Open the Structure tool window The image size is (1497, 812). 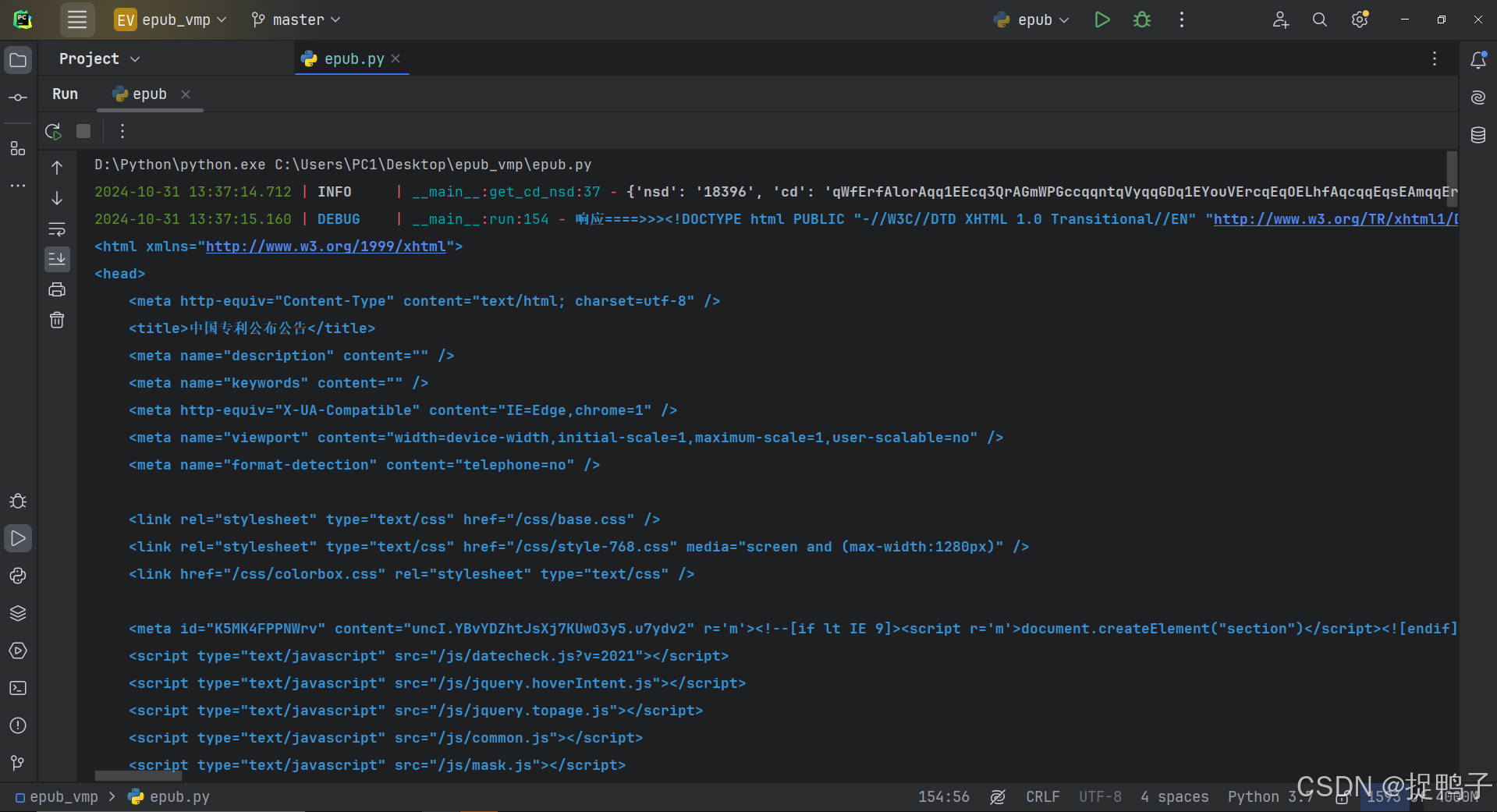(18, 148)
